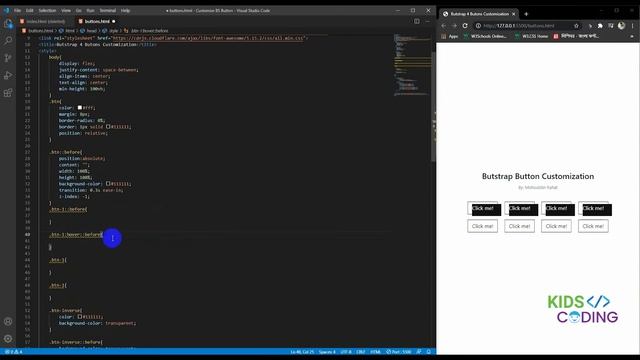Image resolution: width=640 pixels, height=360 pixels.
Task: Open the browser three-dot menu
Action: 632,26
